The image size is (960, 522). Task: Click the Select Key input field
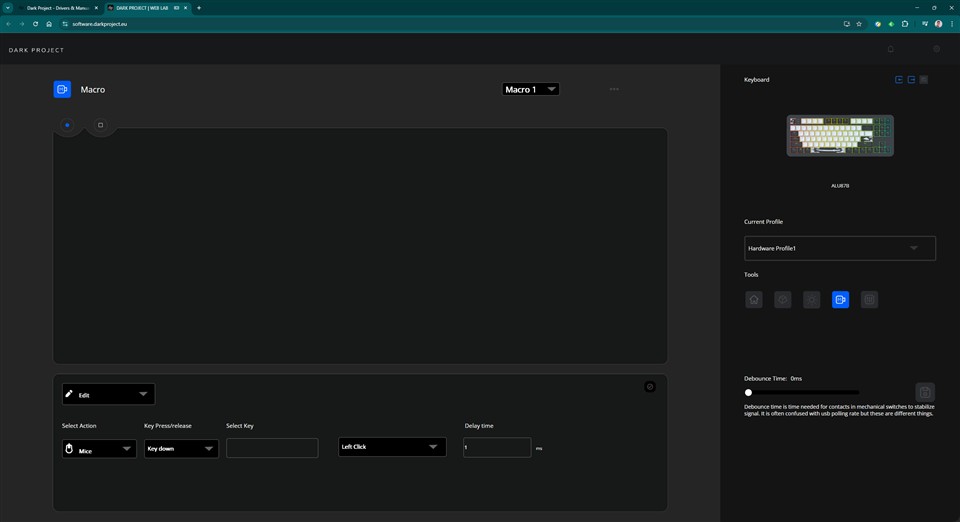click(x=272, y=448)
